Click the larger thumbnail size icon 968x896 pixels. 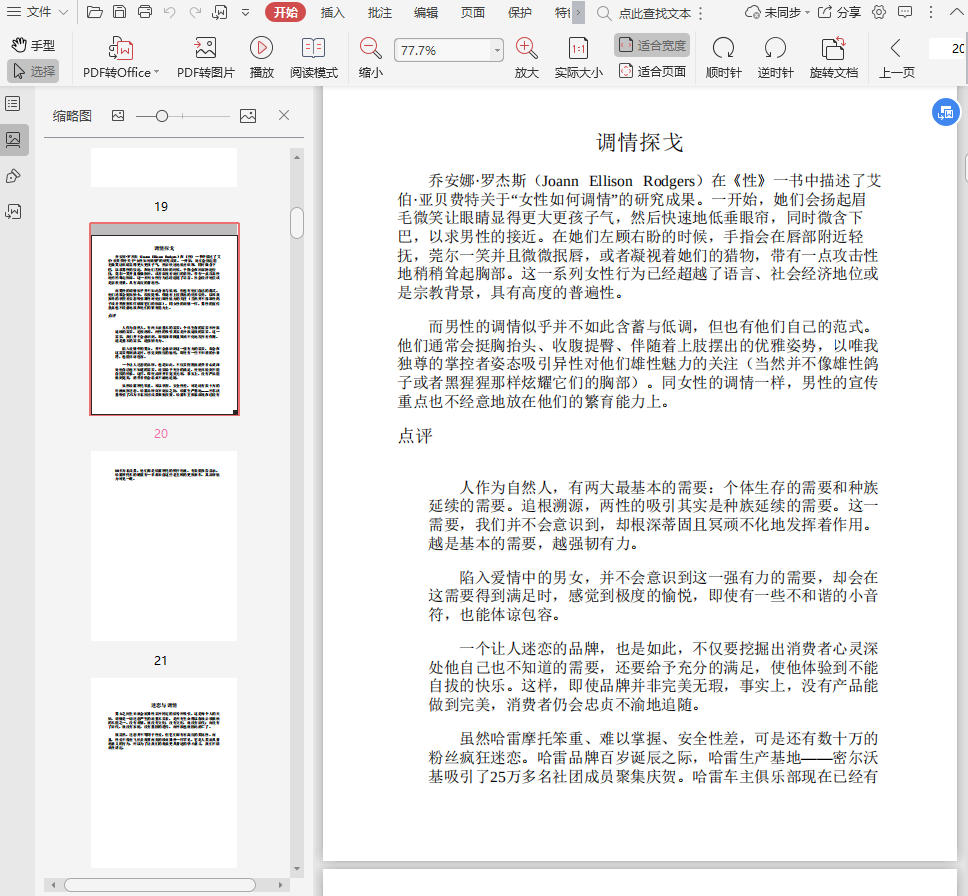(x=248, y=115)
